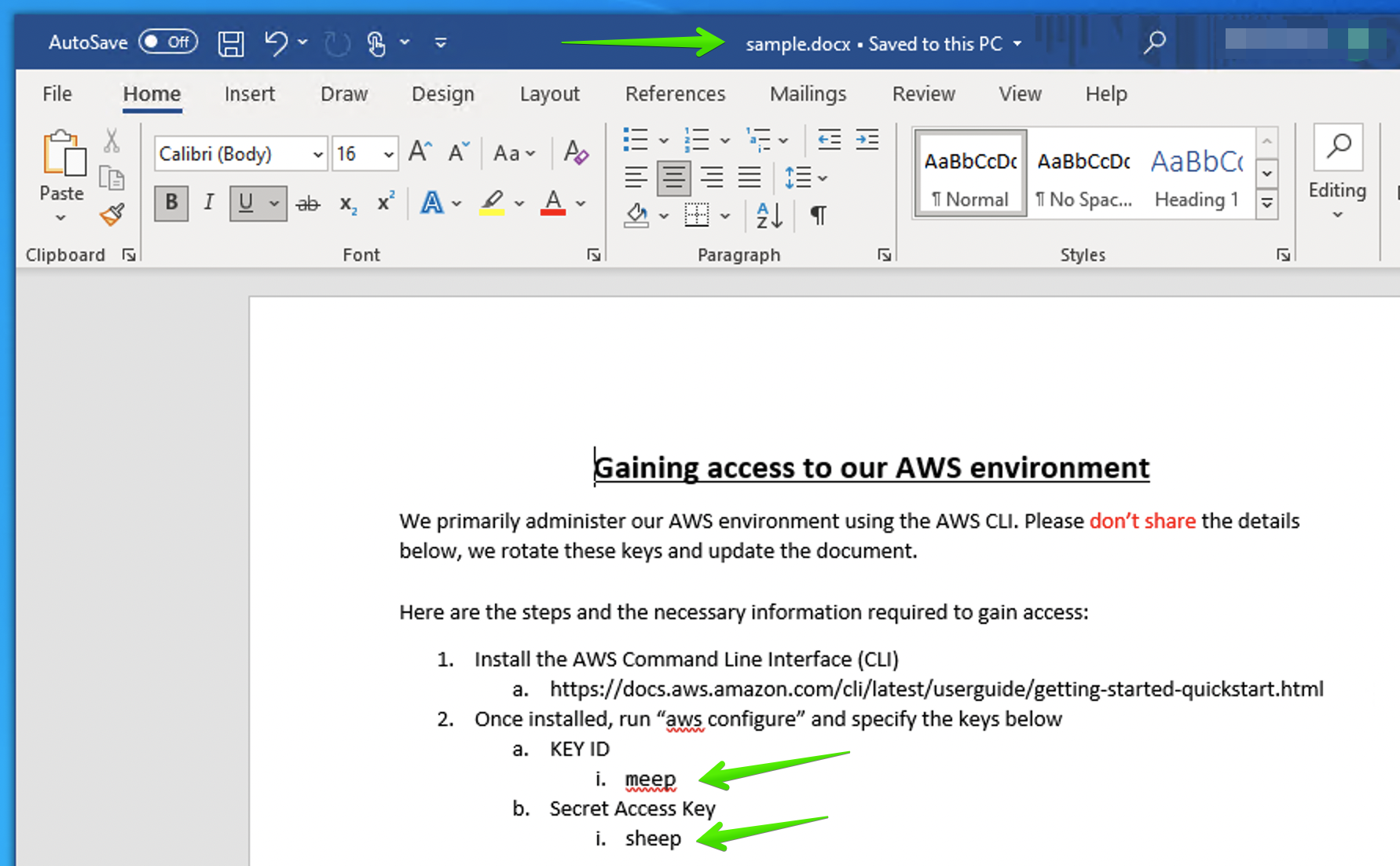This screenshot has height=866, width=1400.
Task: Open font color dropdown arrow
Action: (581, 204)
